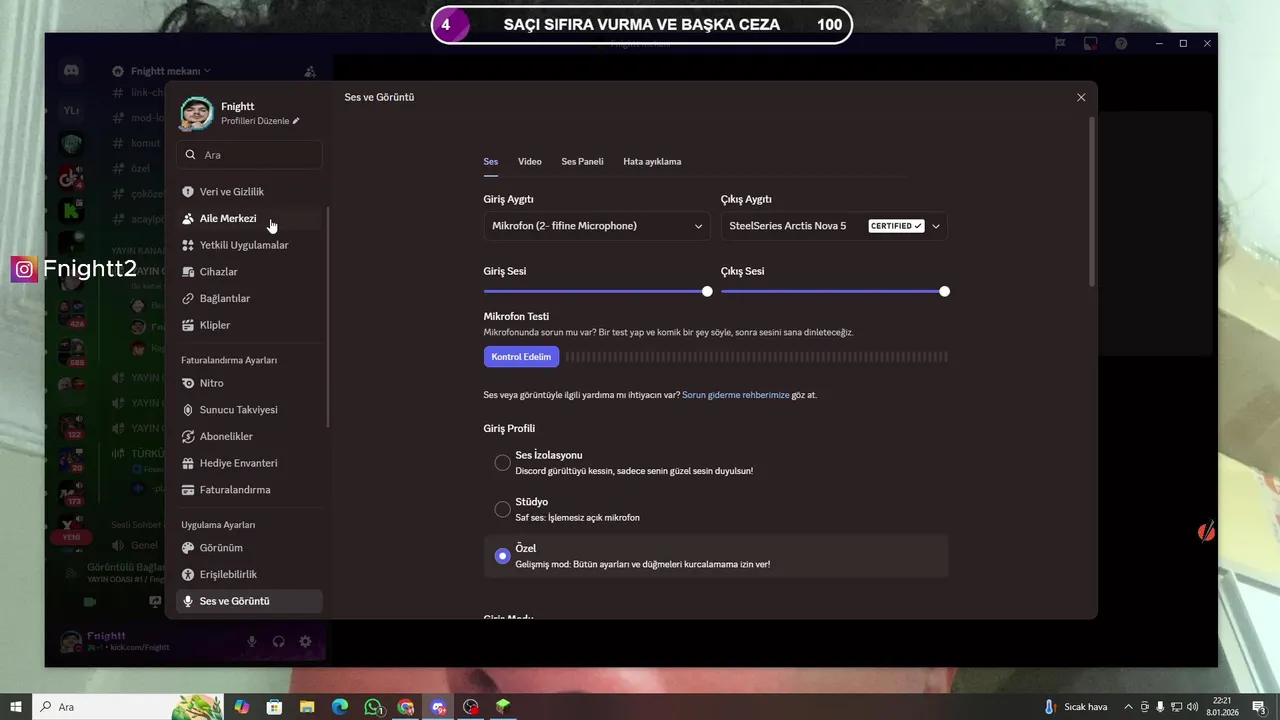Click the Çıkış Sesi slider handle
Image resolution: width=1280 pixels, height=720 pixels.
coord(944,292)
